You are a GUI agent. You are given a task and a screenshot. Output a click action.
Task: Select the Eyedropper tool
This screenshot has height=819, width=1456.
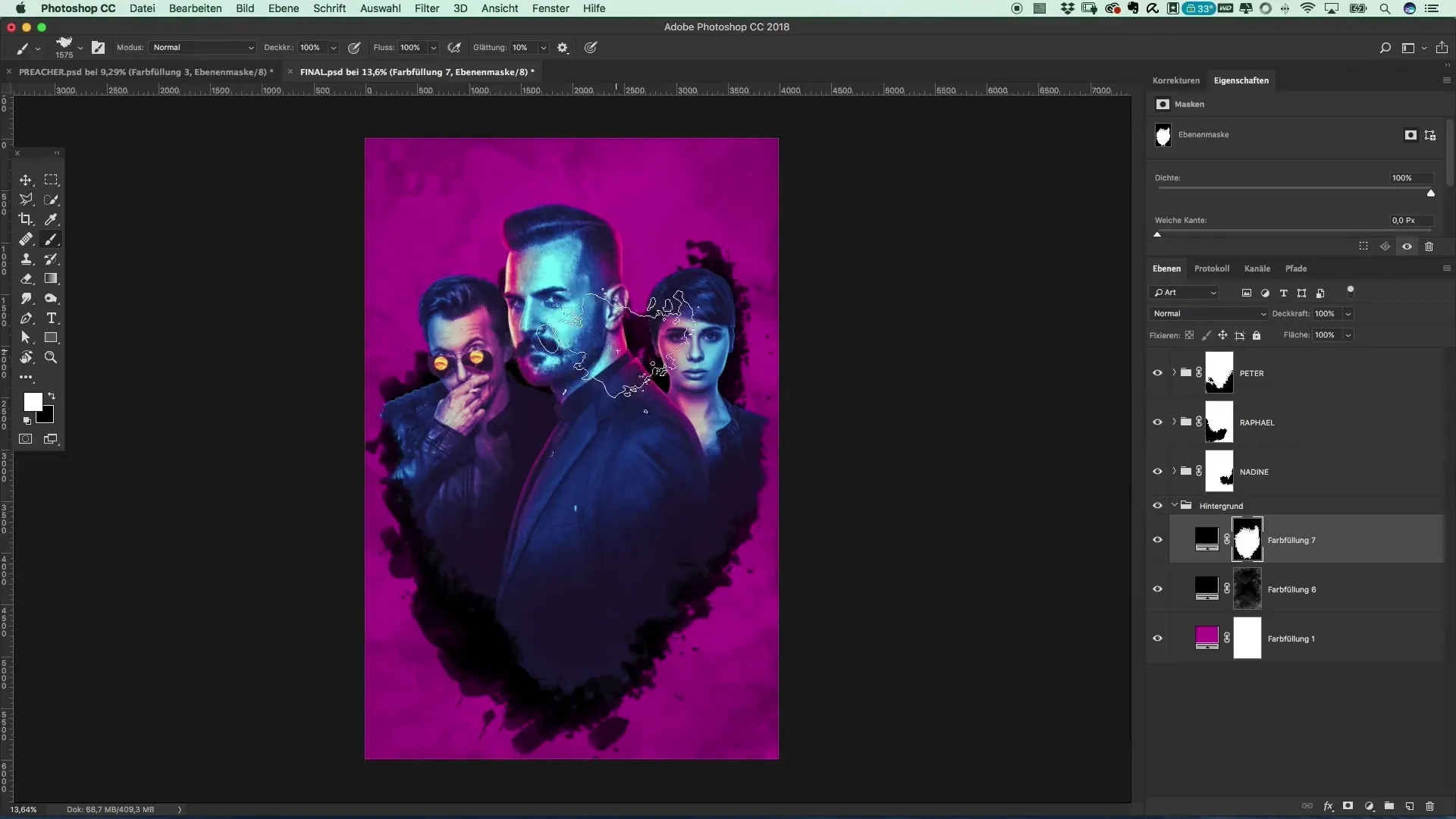pyautogui.click(x=51, y=219)
